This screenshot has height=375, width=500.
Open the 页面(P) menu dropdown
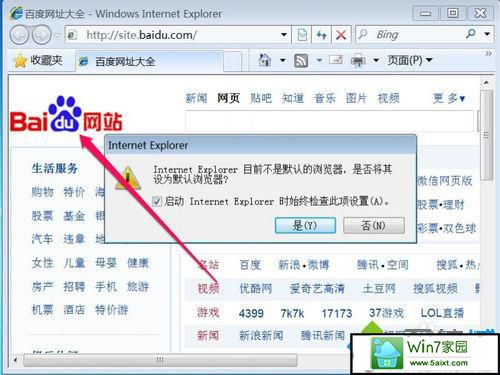pos(410,60)
